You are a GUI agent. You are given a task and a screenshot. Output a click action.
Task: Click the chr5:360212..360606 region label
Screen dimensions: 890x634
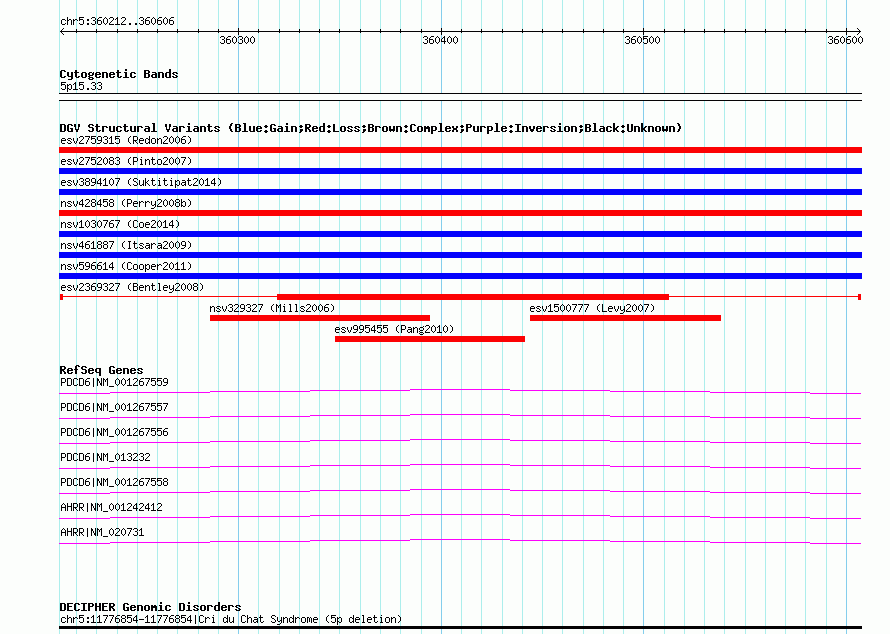117,22
